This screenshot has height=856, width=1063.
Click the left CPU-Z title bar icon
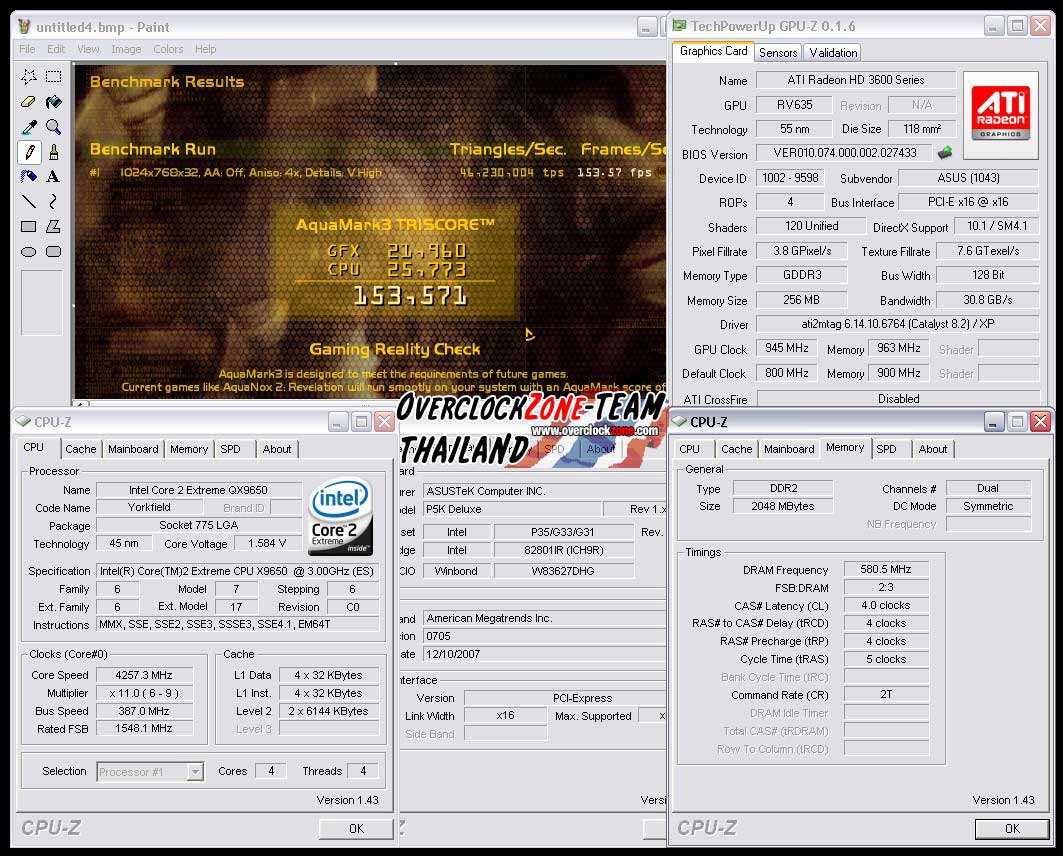click(x=23, y=422)
